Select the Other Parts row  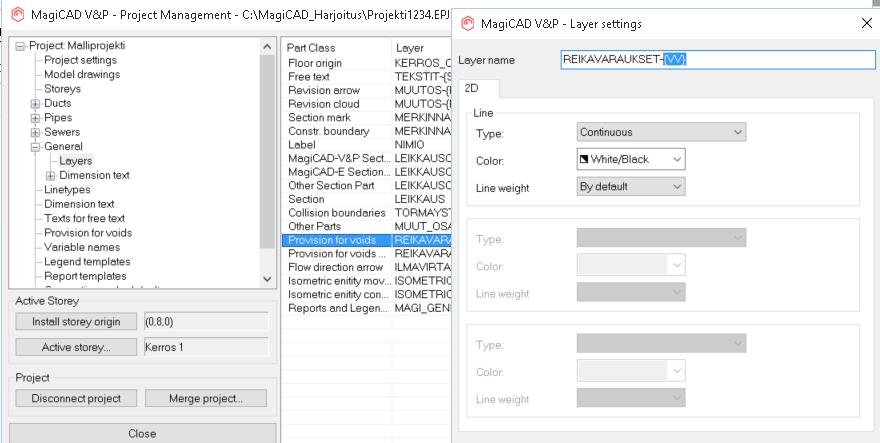pos(367,226)
